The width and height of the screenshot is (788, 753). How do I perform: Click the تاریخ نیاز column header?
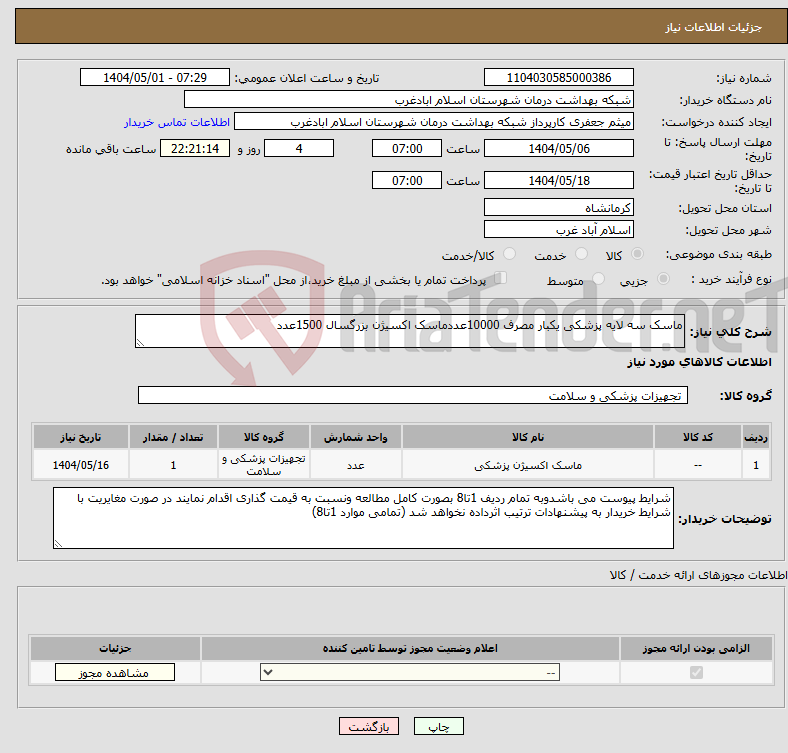tap(81, 437)
